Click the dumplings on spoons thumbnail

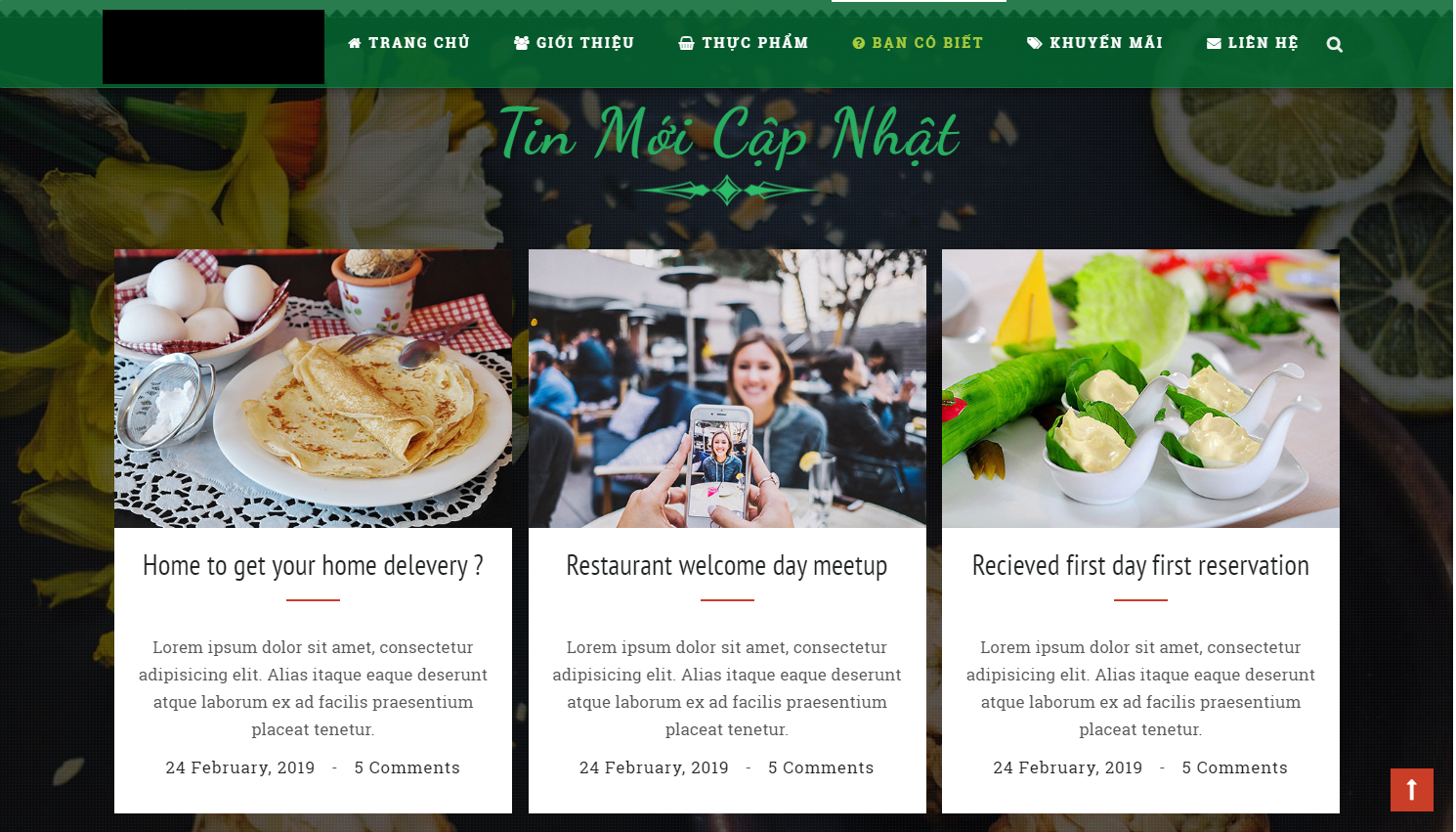[x=1140, y=388]
